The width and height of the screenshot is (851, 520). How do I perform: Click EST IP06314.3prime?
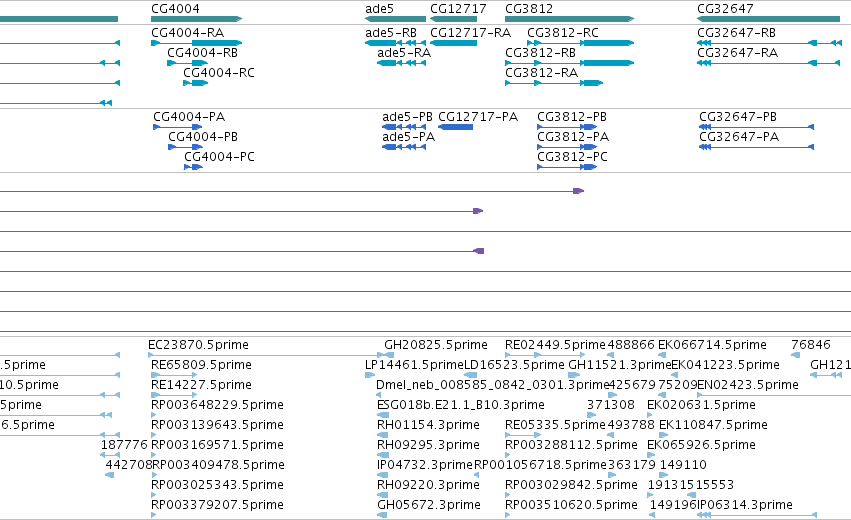click(x=745, y=505)
